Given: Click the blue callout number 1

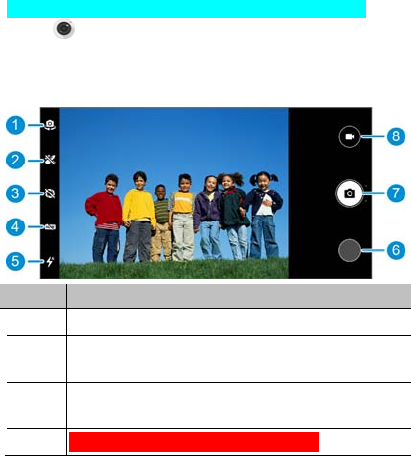Looking at the screenshot, I should pos(15,125).
